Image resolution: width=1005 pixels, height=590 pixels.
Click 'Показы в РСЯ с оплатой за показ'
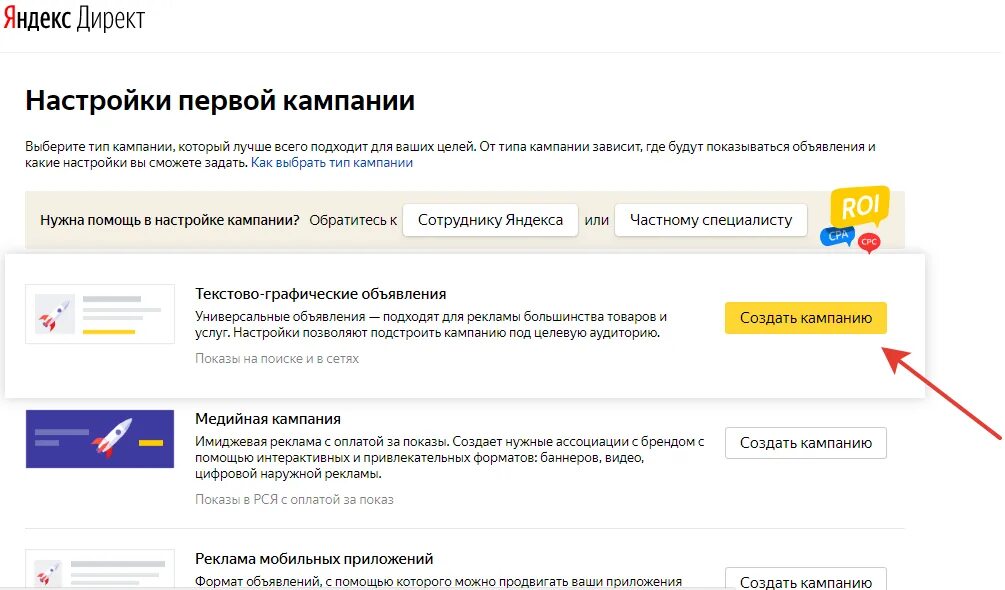click(x=294, y=500)
